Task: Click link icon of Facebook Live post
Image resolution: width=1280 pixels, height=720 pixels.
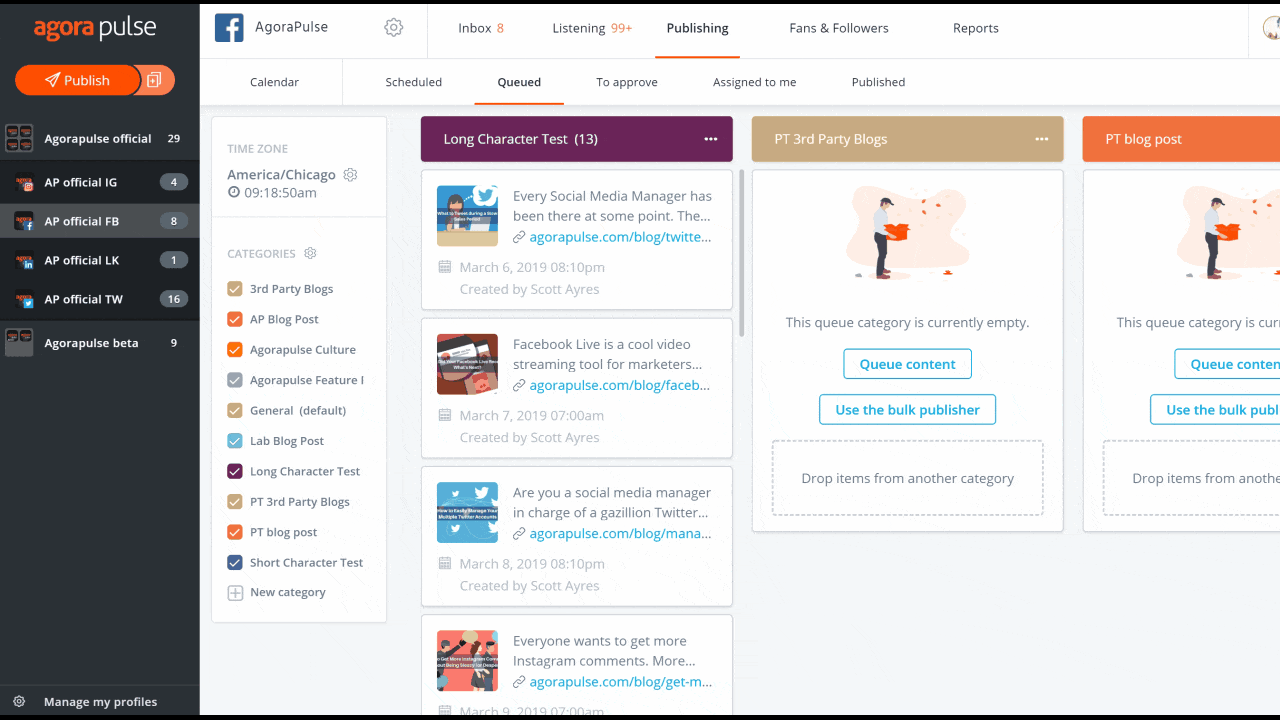Action: pos(519,385)
